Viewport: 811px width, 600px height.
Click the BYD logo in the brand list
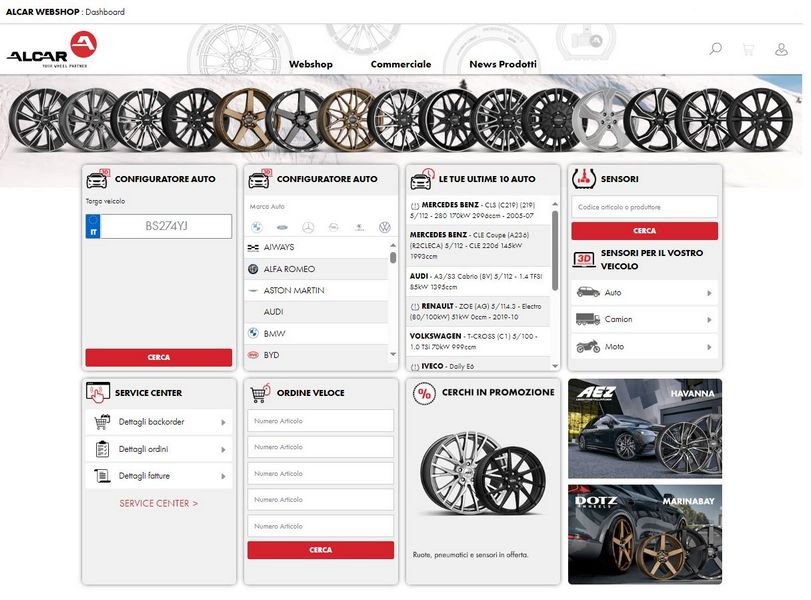tap(253, 355)
